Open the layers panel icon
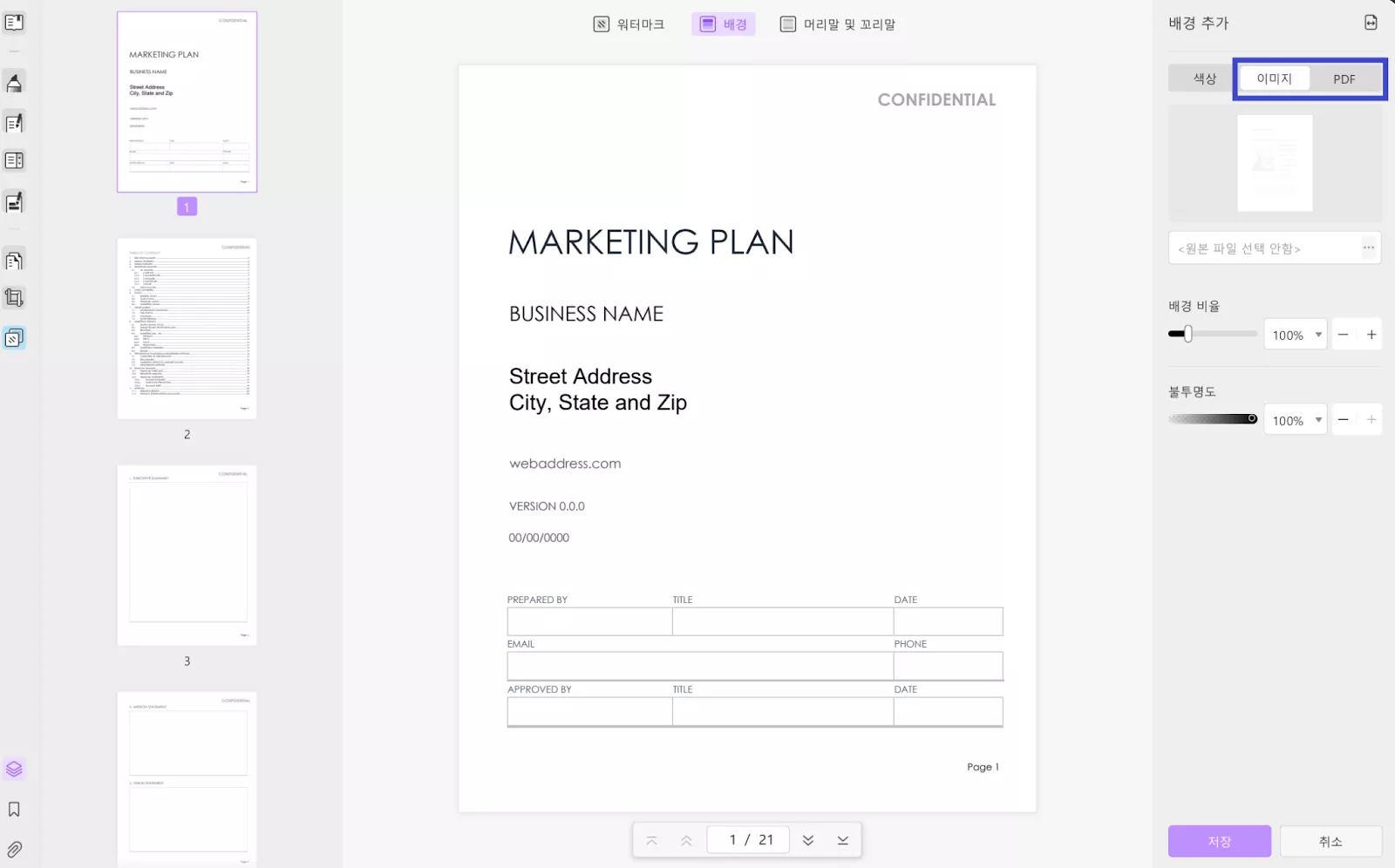The image size is (1395, 868). [14, 769]
